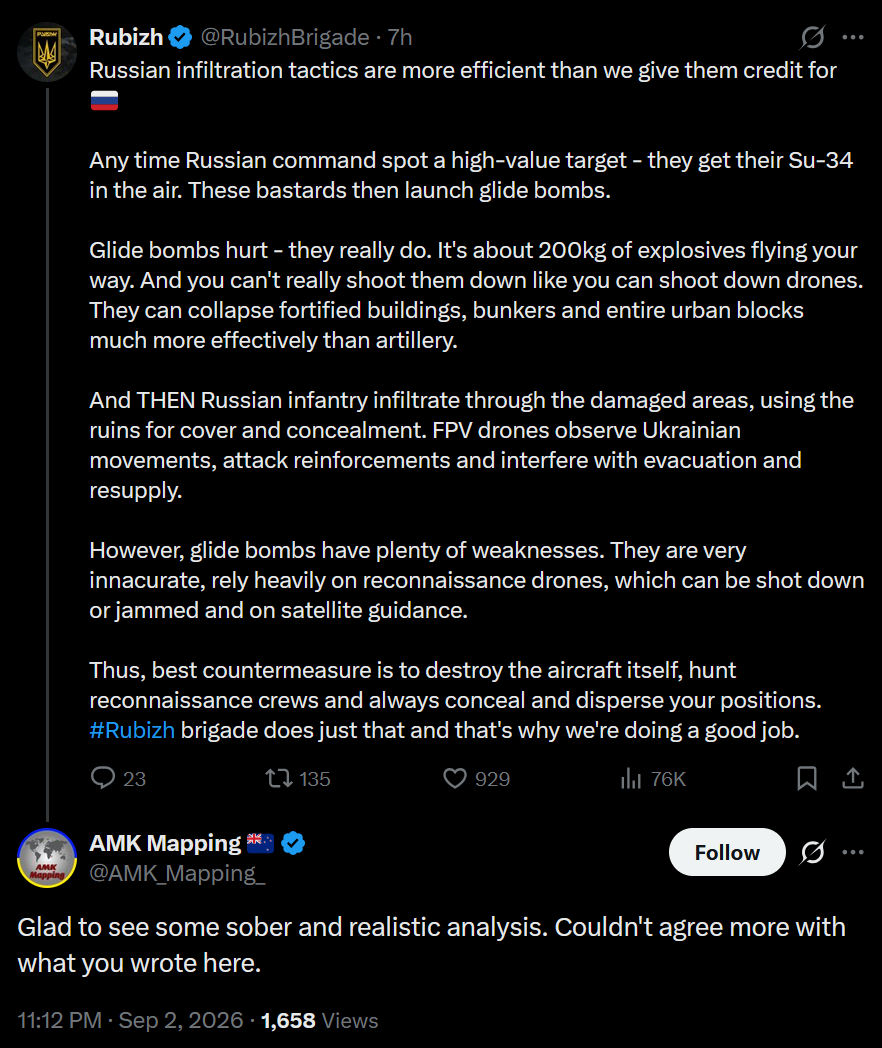Click Grok icon on Rubizh post

click(x=813, y=37)
